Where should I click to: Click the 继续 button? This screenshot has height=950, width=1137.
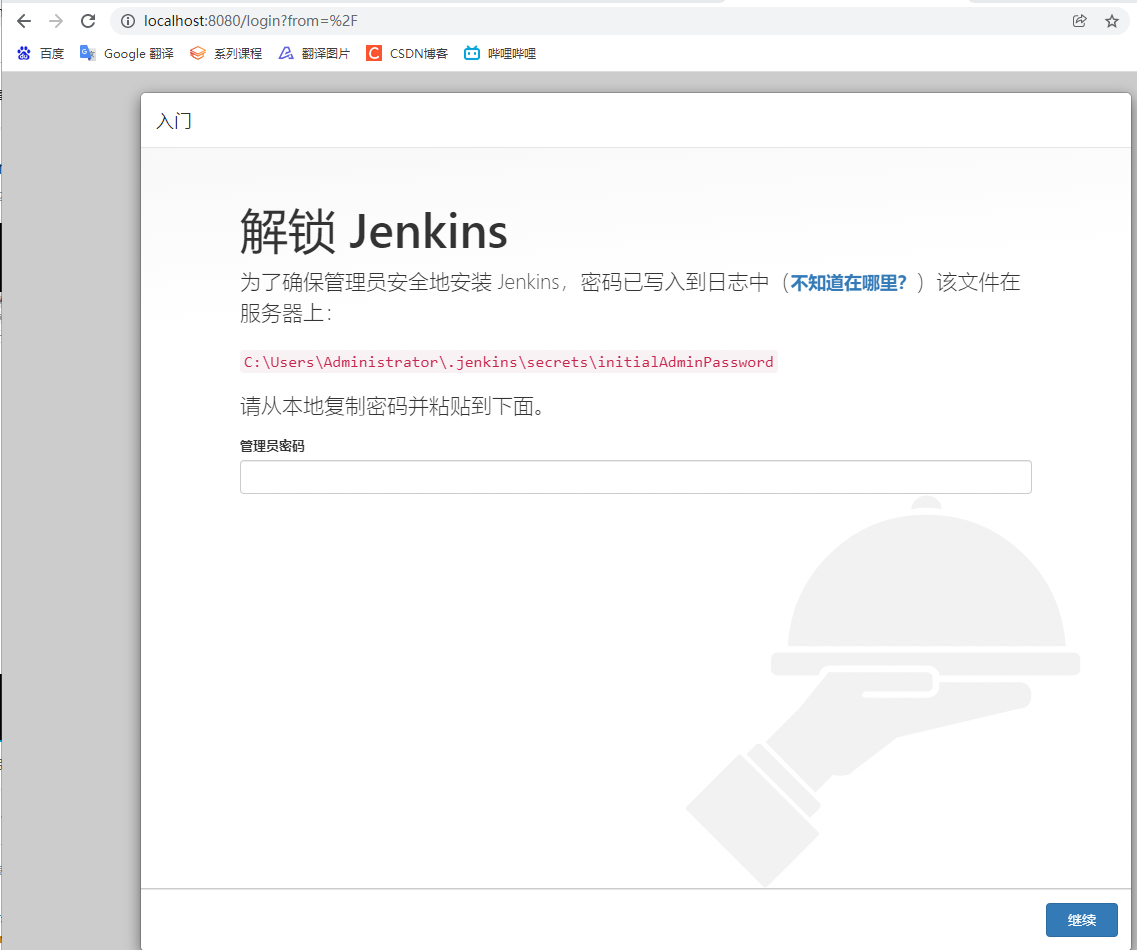pyautogui.click(x=1081, y=920)
